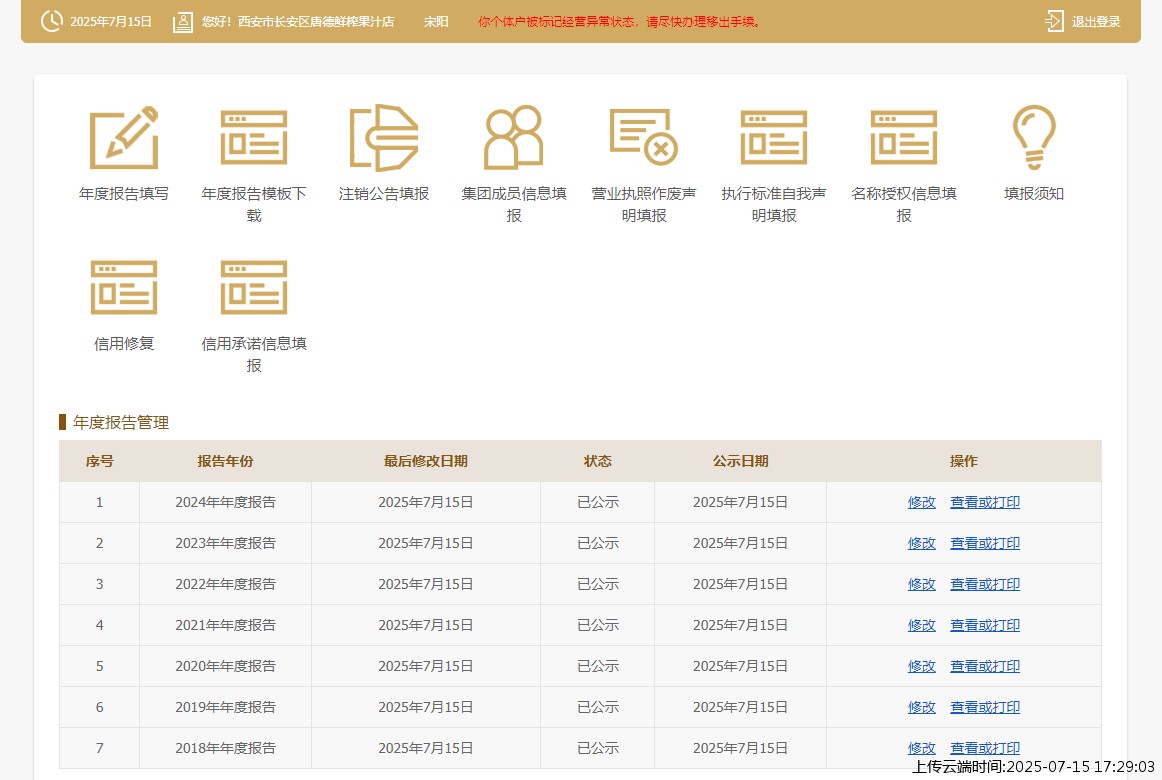Select the 2021年年度报告 cell
1162x780 pixels.
pyautogui.click(x=225, y=625)
